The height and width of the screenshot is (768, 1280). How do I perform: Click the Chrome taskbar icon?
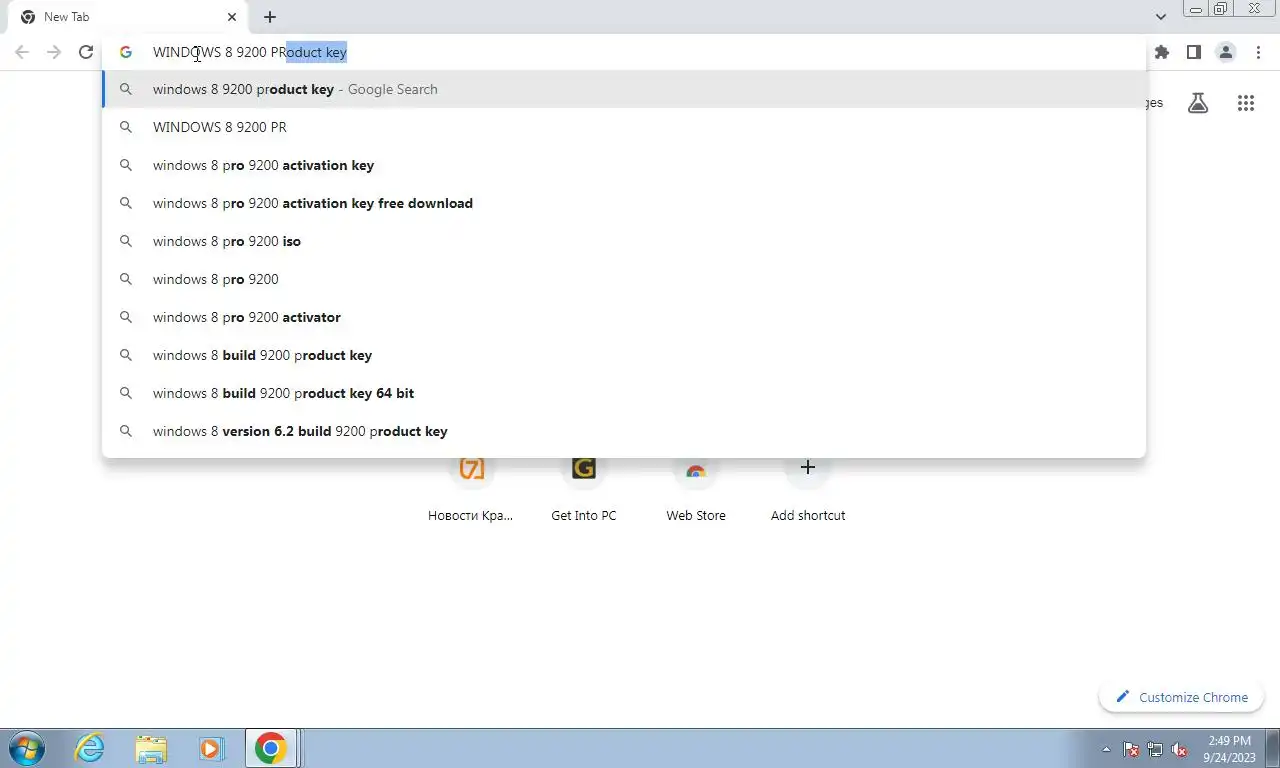[x=270, y=748]
